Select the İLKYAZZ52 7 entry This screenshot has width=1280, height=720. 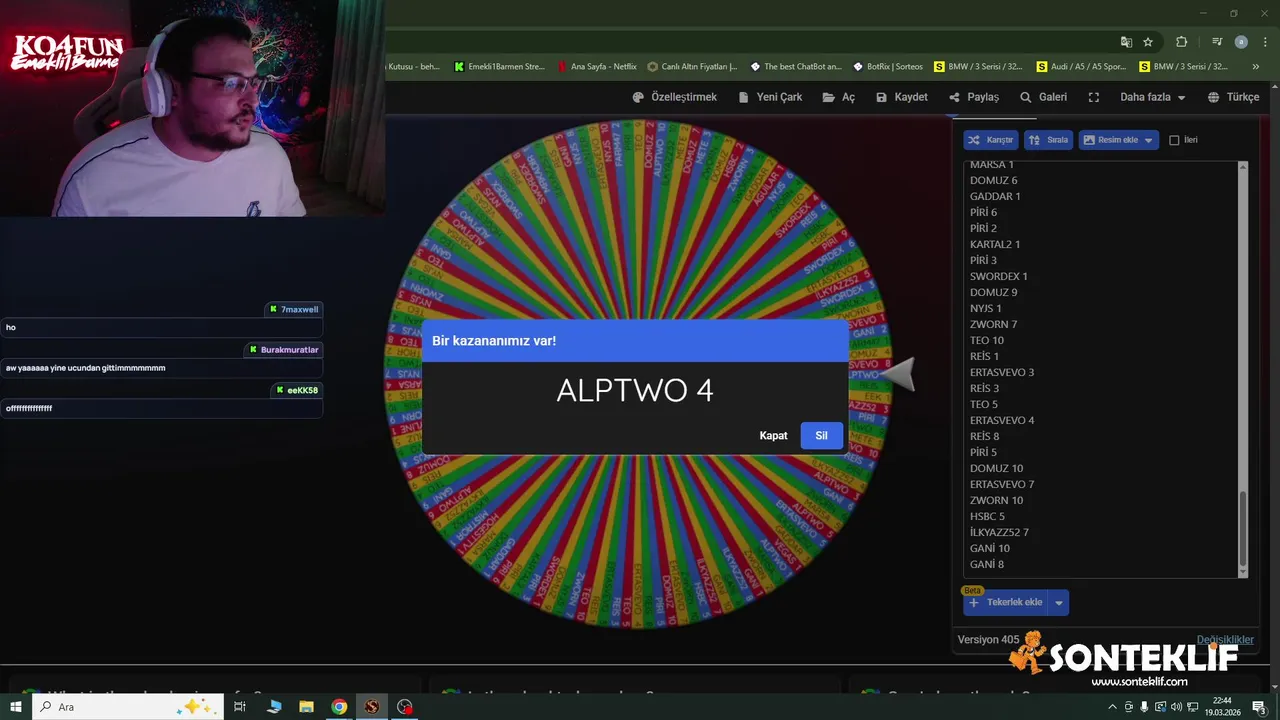(999, 532)
